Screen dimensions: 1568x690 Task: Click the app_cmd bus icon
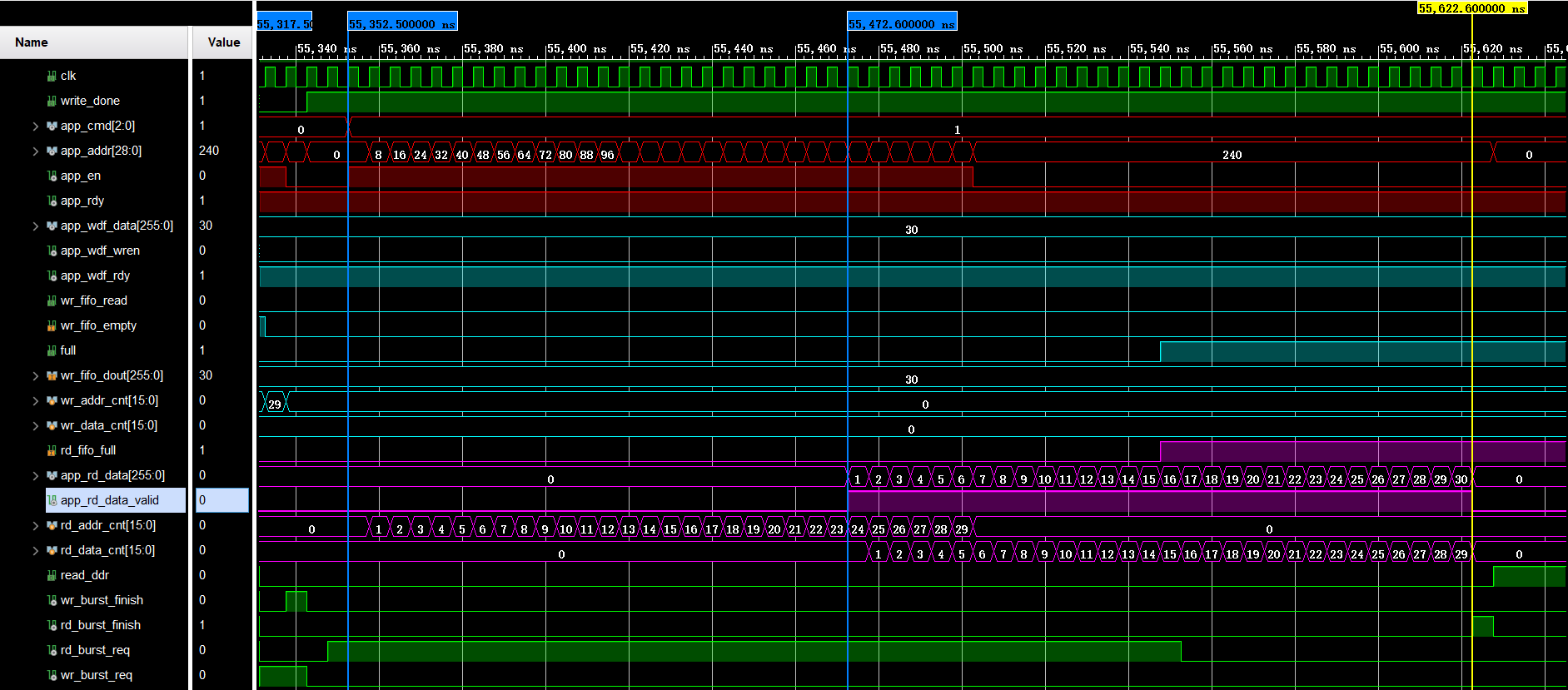[52, 126]
